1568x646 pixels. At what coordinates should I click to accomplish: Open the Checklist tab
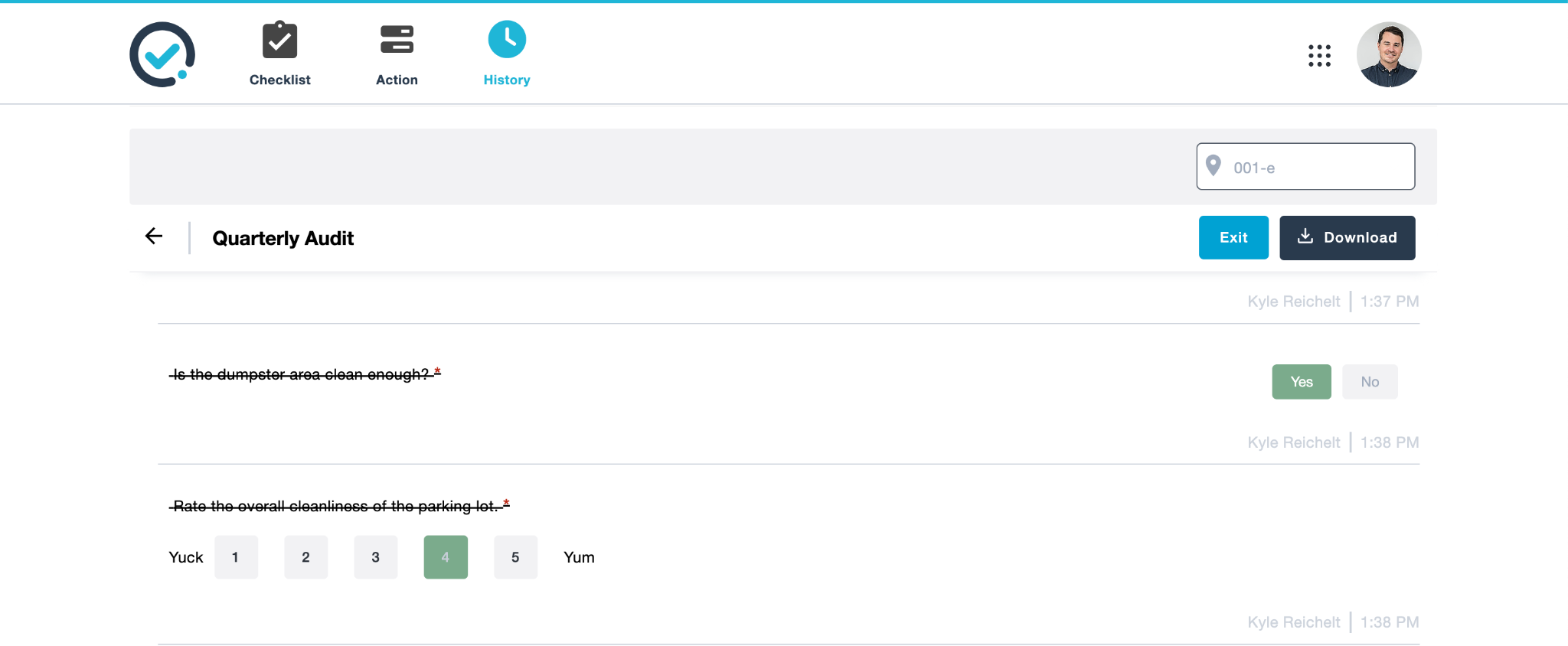[279, 54]
